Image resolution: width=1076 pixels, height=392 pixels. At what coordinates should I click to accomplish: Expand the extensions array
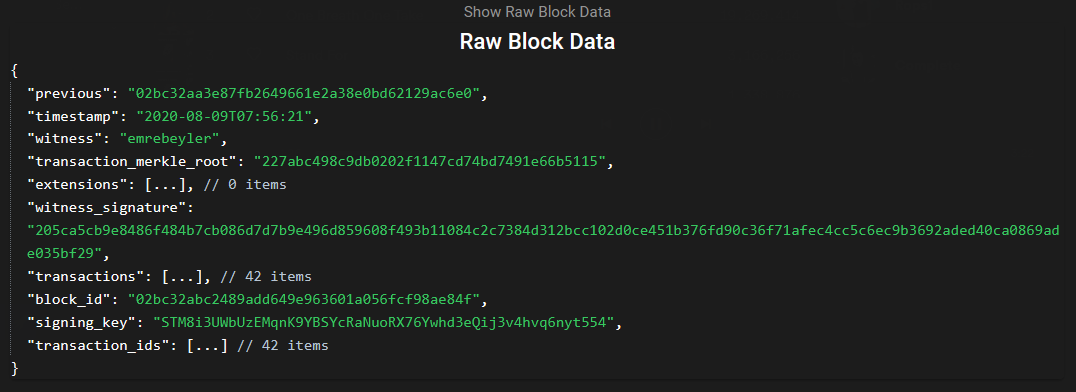pyautogui.click(x=169, y=185)
